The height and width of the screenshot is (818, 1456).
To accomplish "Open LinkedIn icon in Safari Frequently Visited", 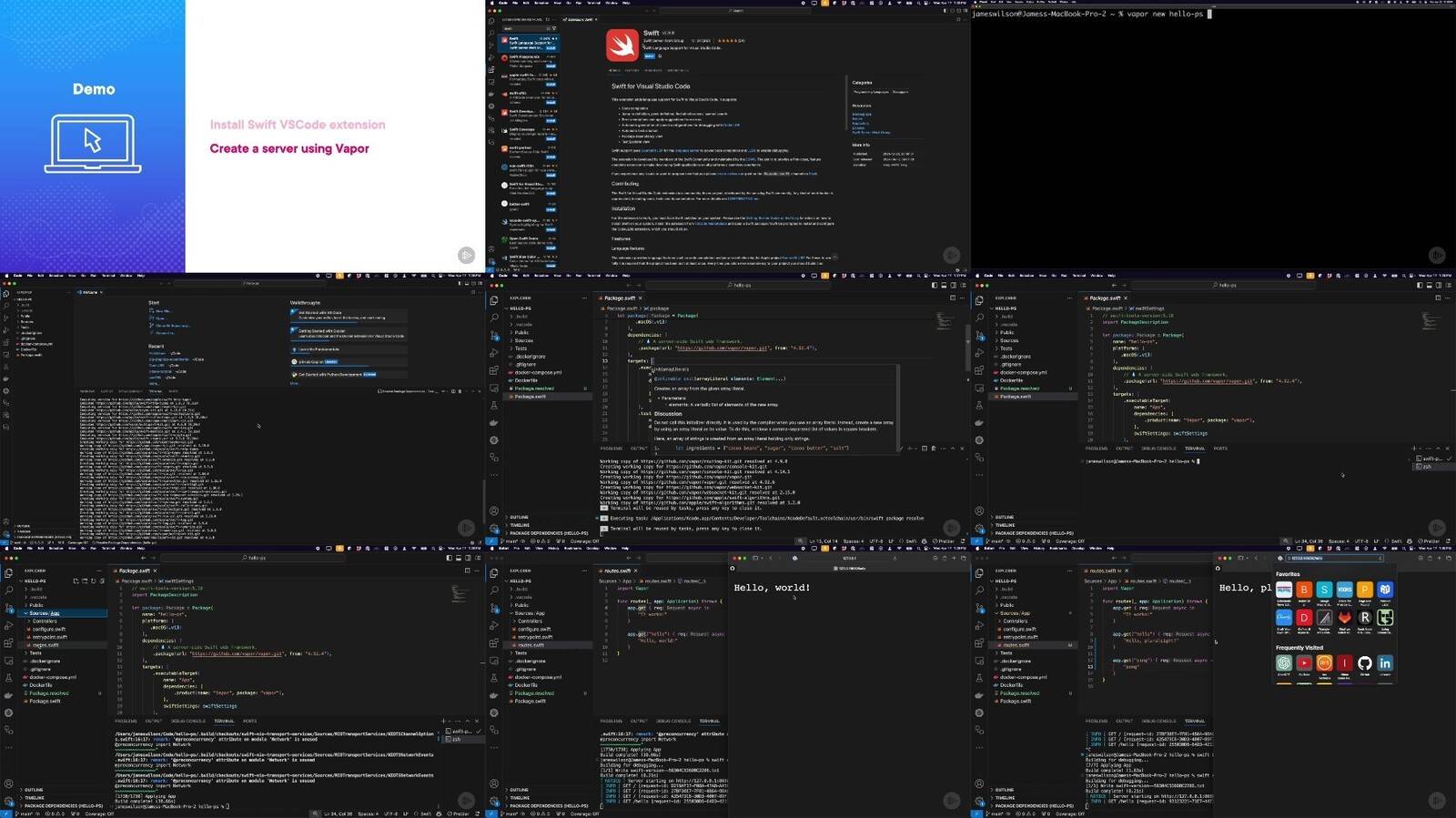I will point(1385,663).
